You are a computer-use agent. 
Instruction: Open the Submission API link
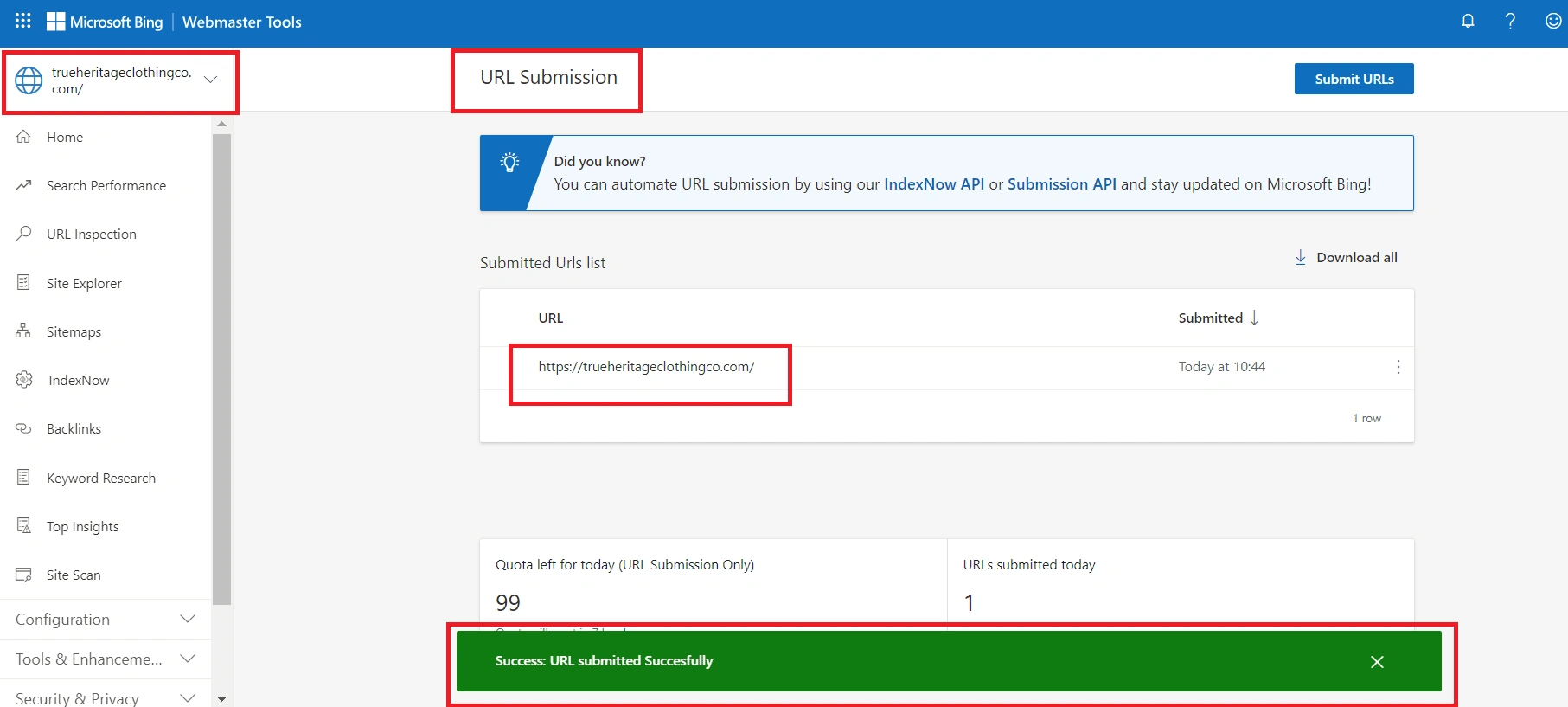click(x=1061, y=183)
